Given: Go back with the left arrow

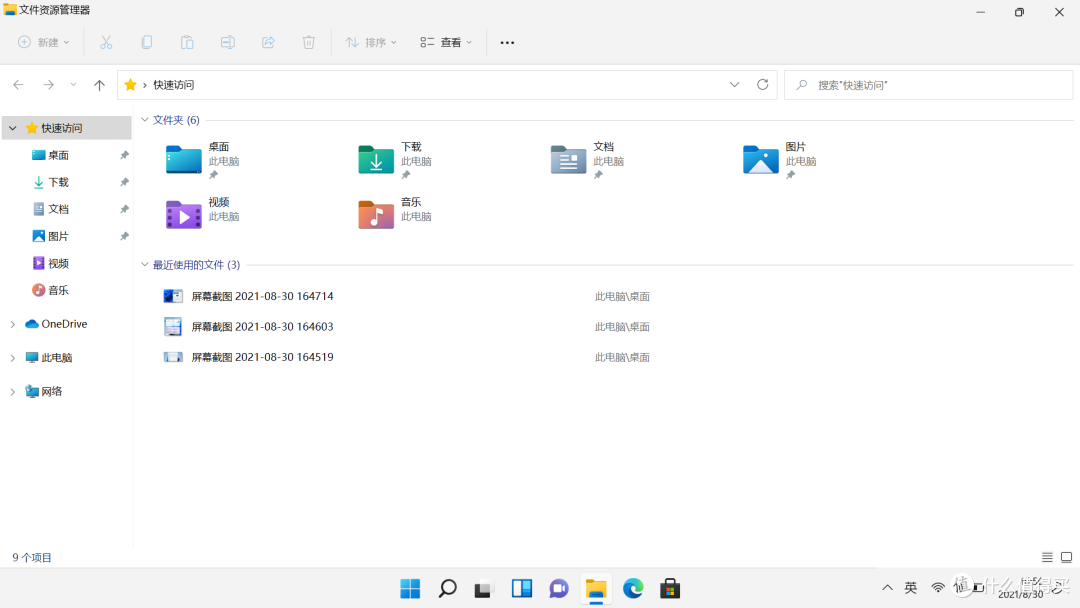Looking at the screenshot, I should pyautogui.click(x=19, y=85).
